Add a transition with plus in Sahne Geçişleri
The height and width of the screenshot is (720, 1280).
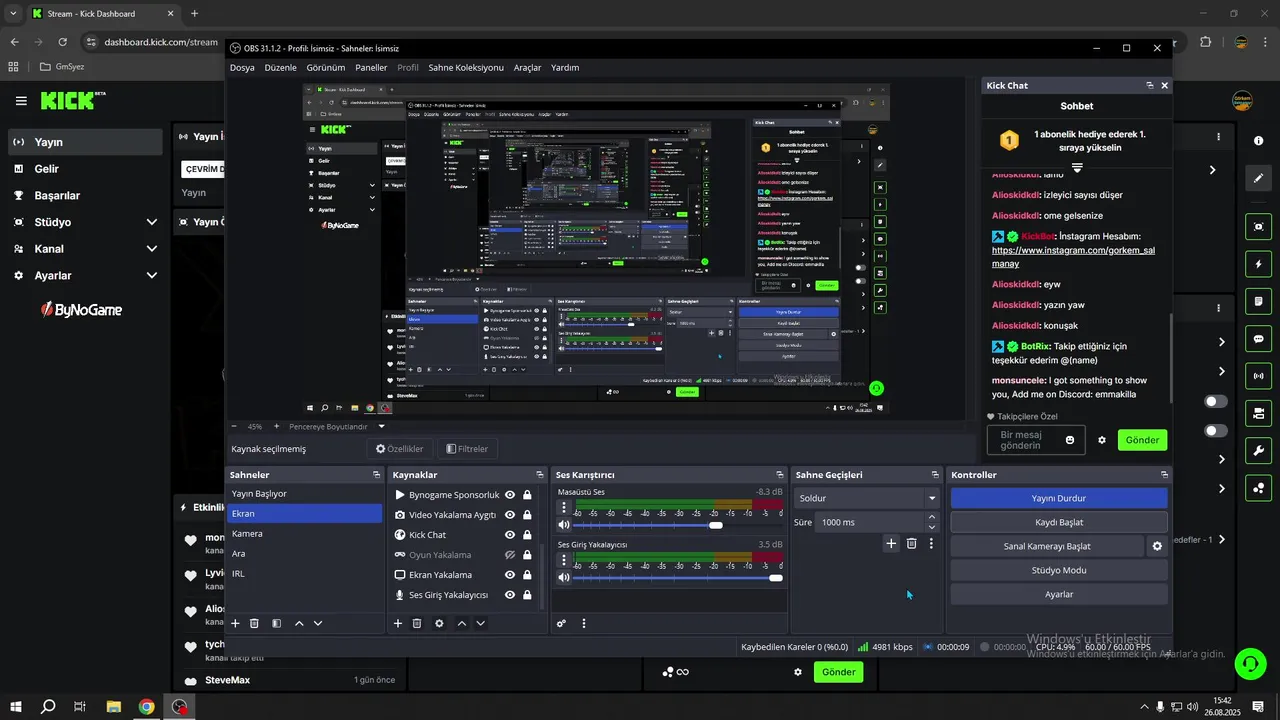pos(891,543)
